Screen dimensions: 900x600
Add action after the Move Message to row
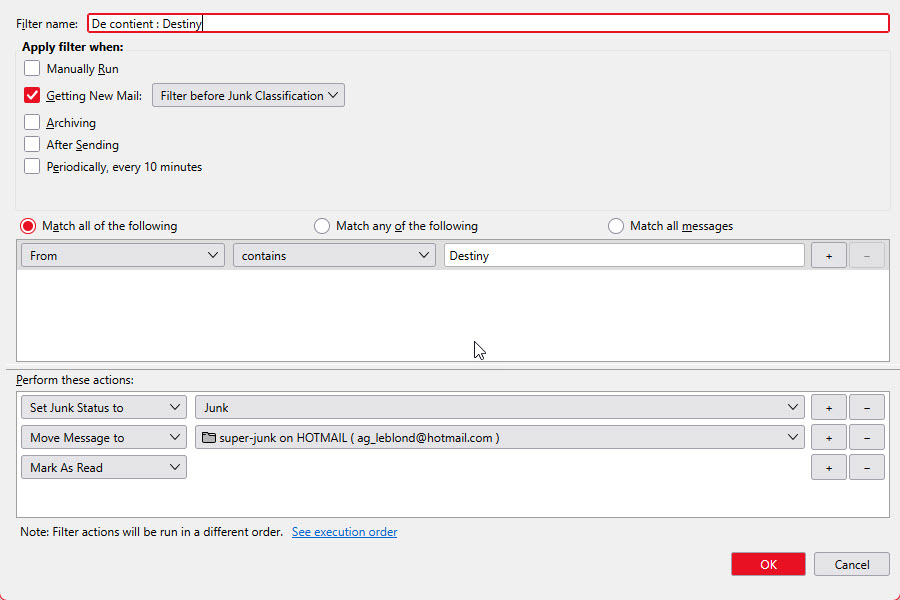(828, 438)
